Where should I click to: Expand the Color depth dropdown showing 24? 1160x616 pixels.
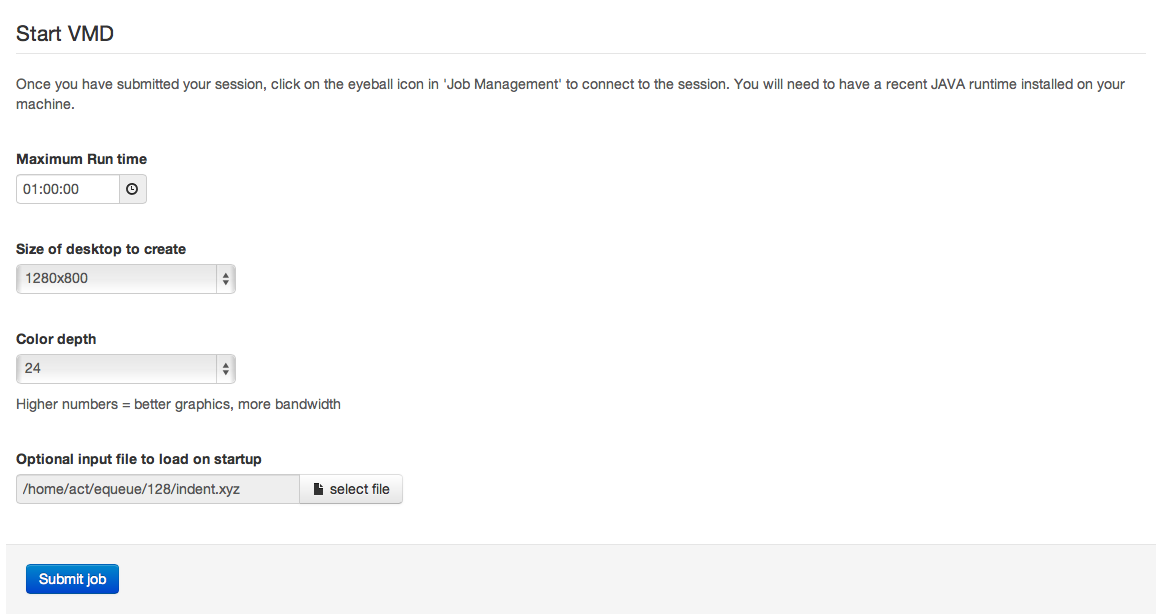pyautogui.click(x=126, y=369)
